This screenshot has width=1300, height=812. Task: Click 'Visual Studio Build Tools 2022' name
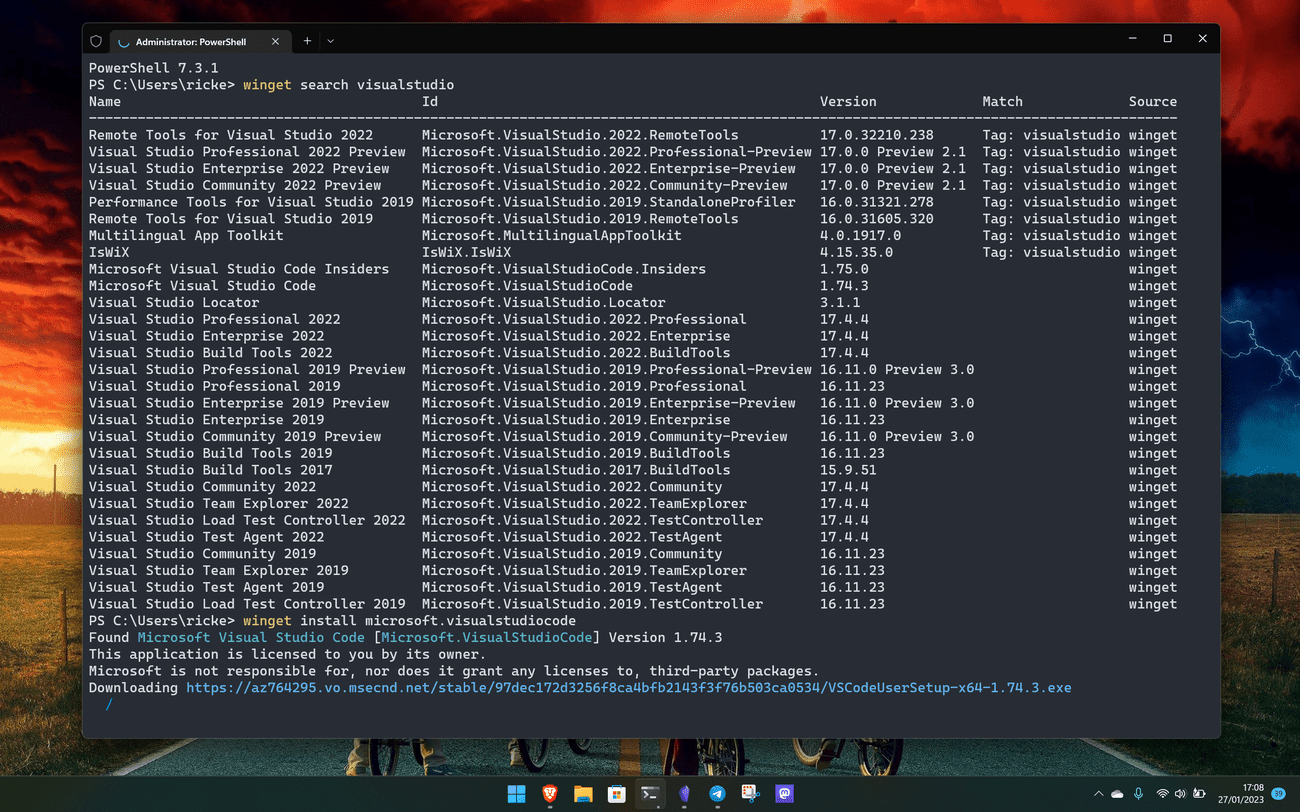pos(210,353)
